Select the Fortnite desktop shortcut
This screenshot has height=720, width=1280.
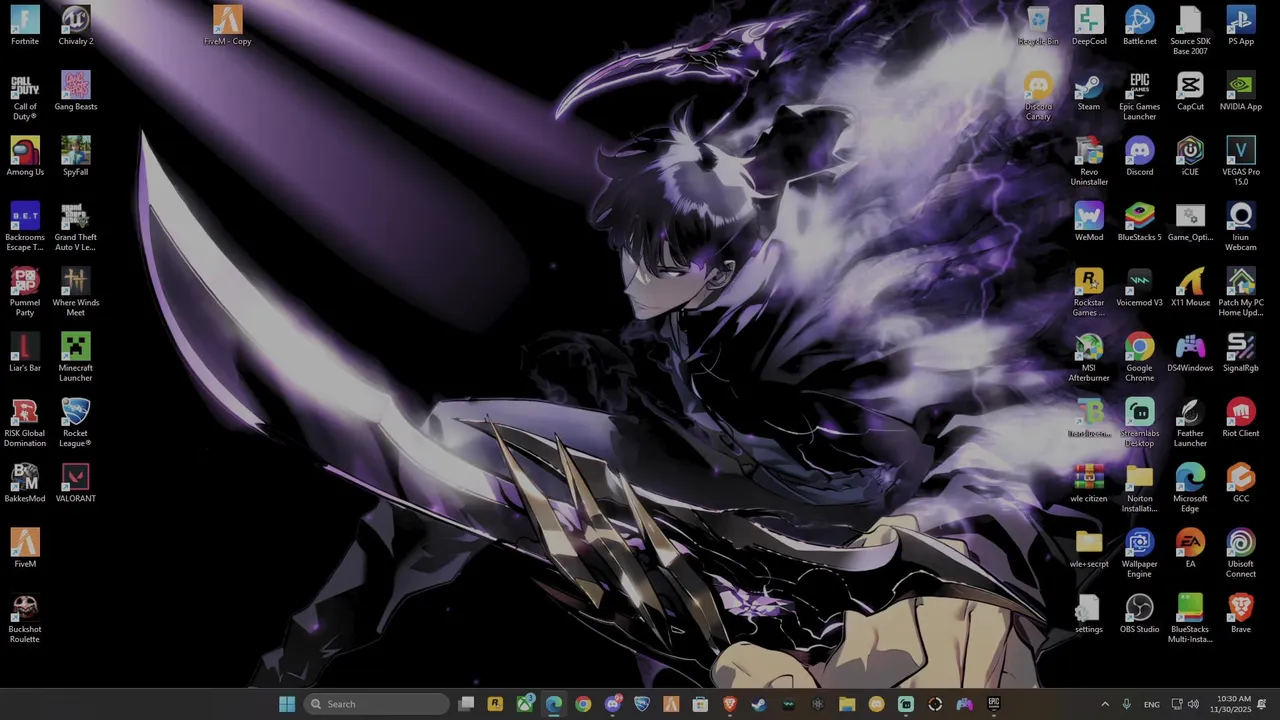[x=25, y=25]
